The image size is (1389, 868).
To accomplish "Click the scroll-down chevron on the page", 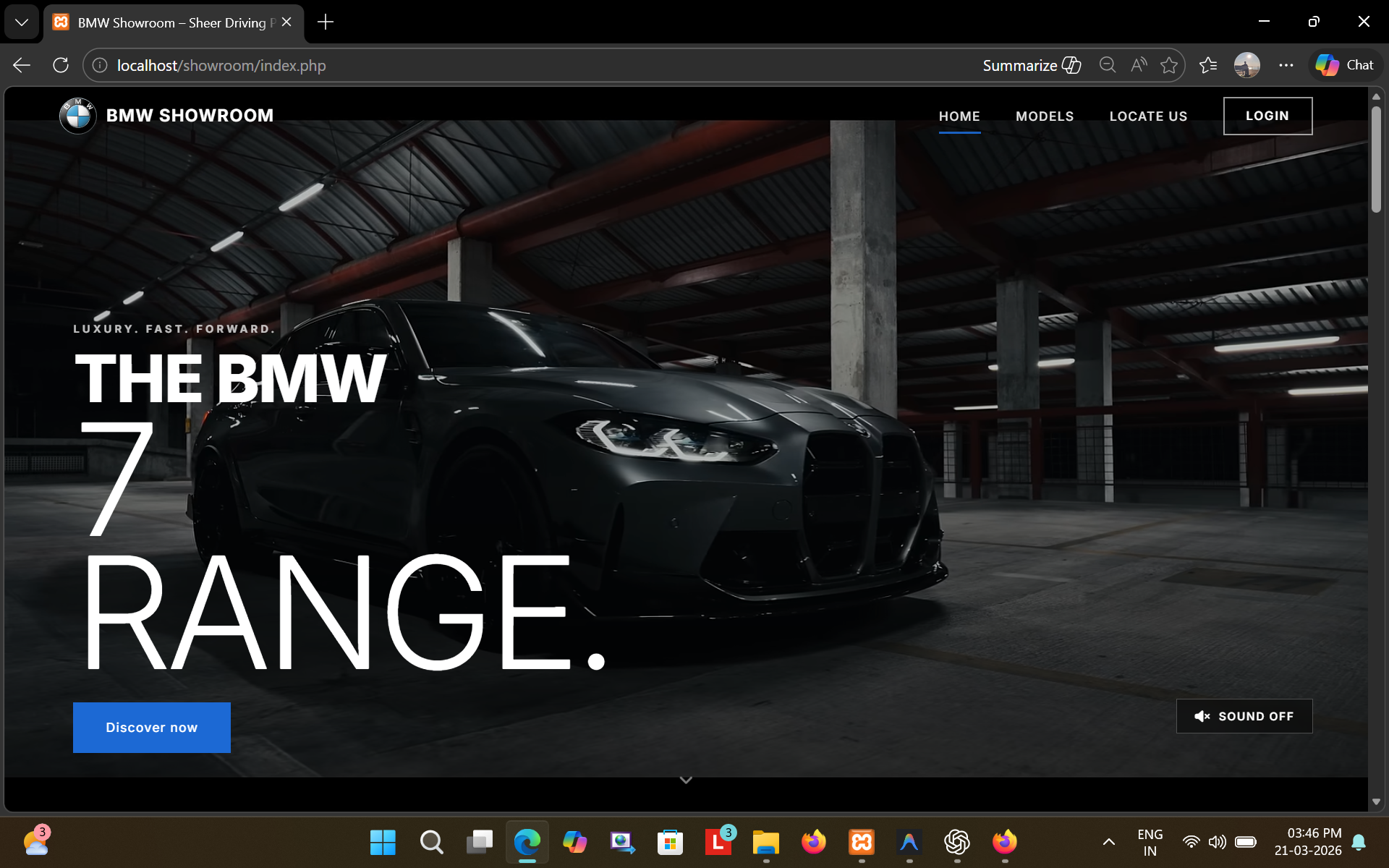I will (686, 780).
